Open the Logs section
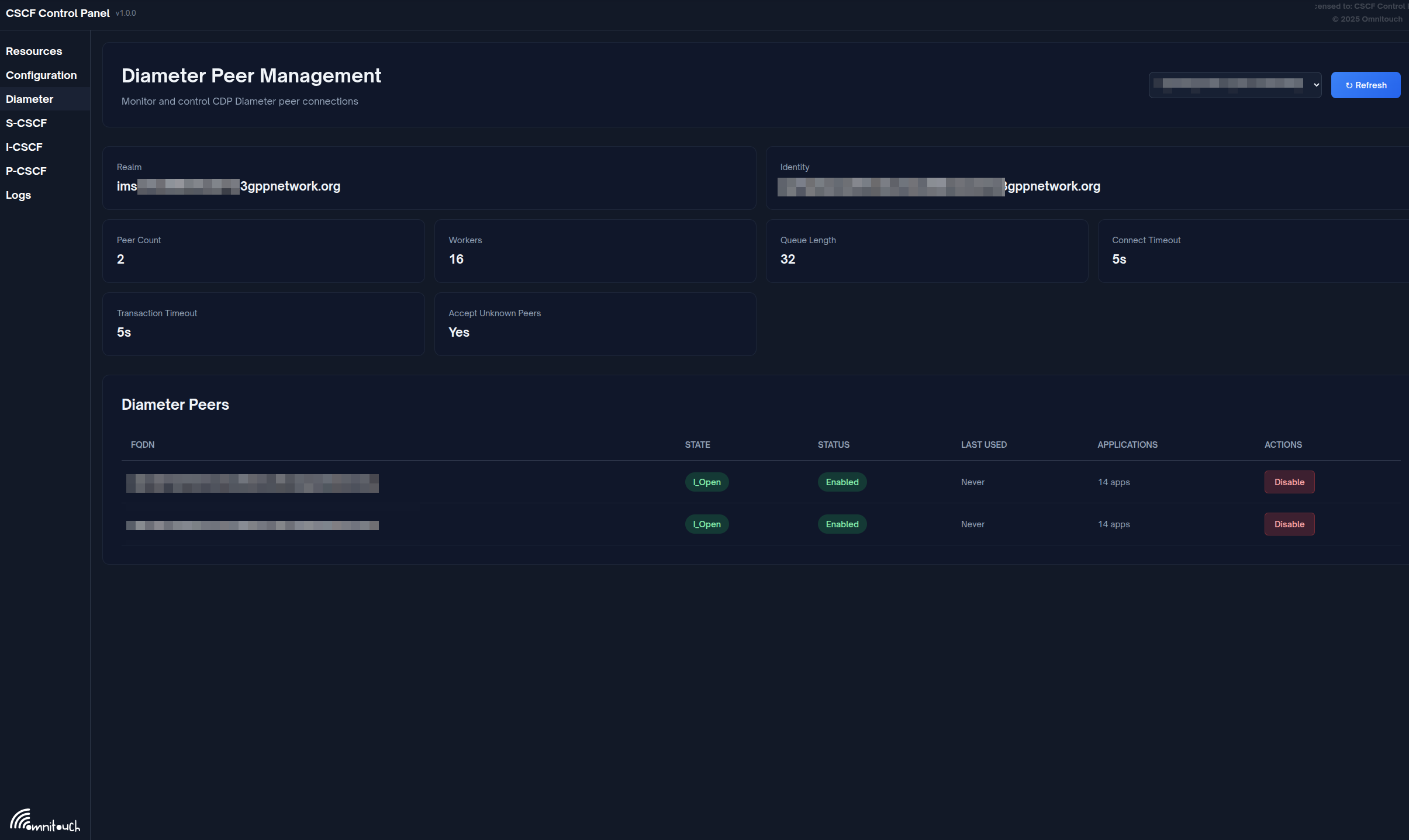This screenshot has width=1409, height=840. click(x=18, y=195)
